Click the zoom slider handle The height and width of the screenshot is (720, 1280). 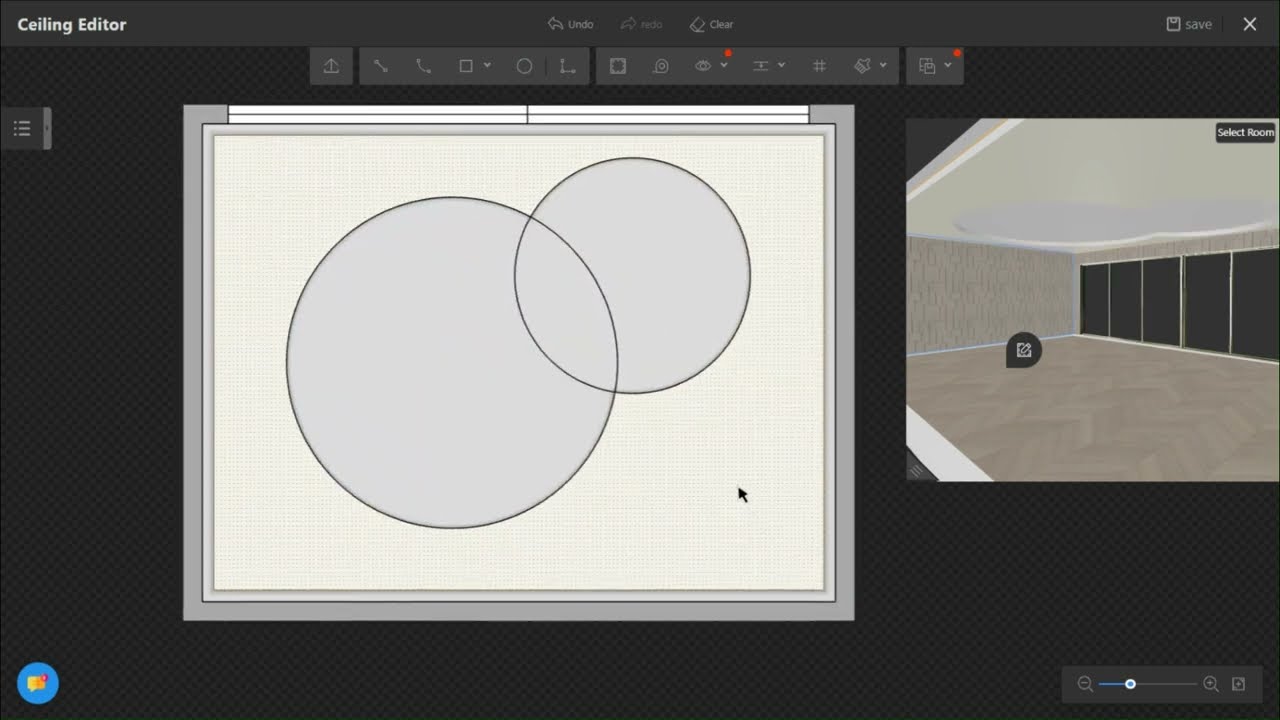tap(1130, 684)
